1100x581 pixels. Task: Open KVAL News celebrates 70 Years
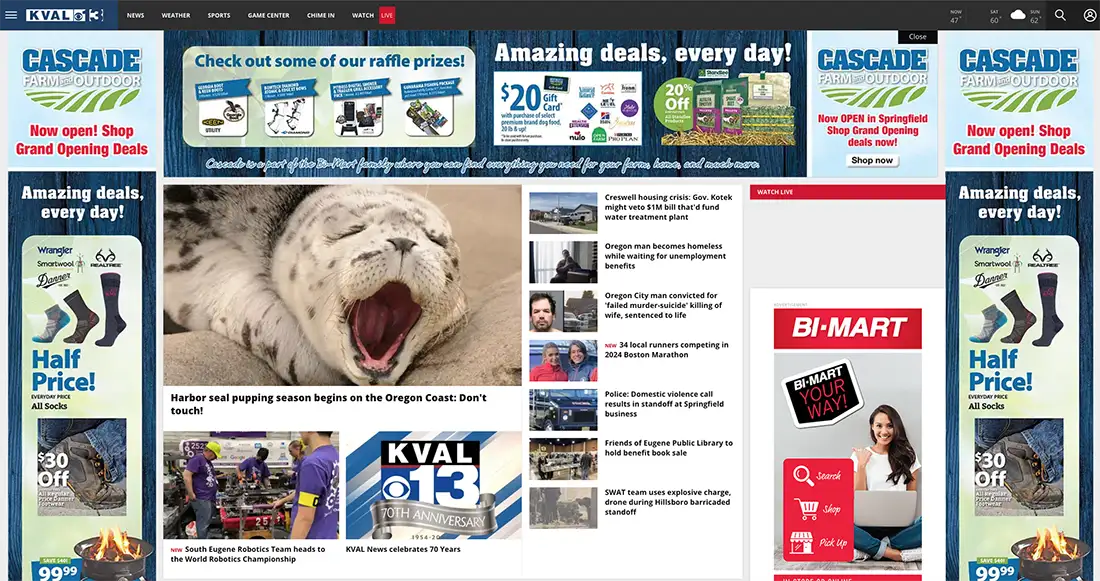[403, 549]
